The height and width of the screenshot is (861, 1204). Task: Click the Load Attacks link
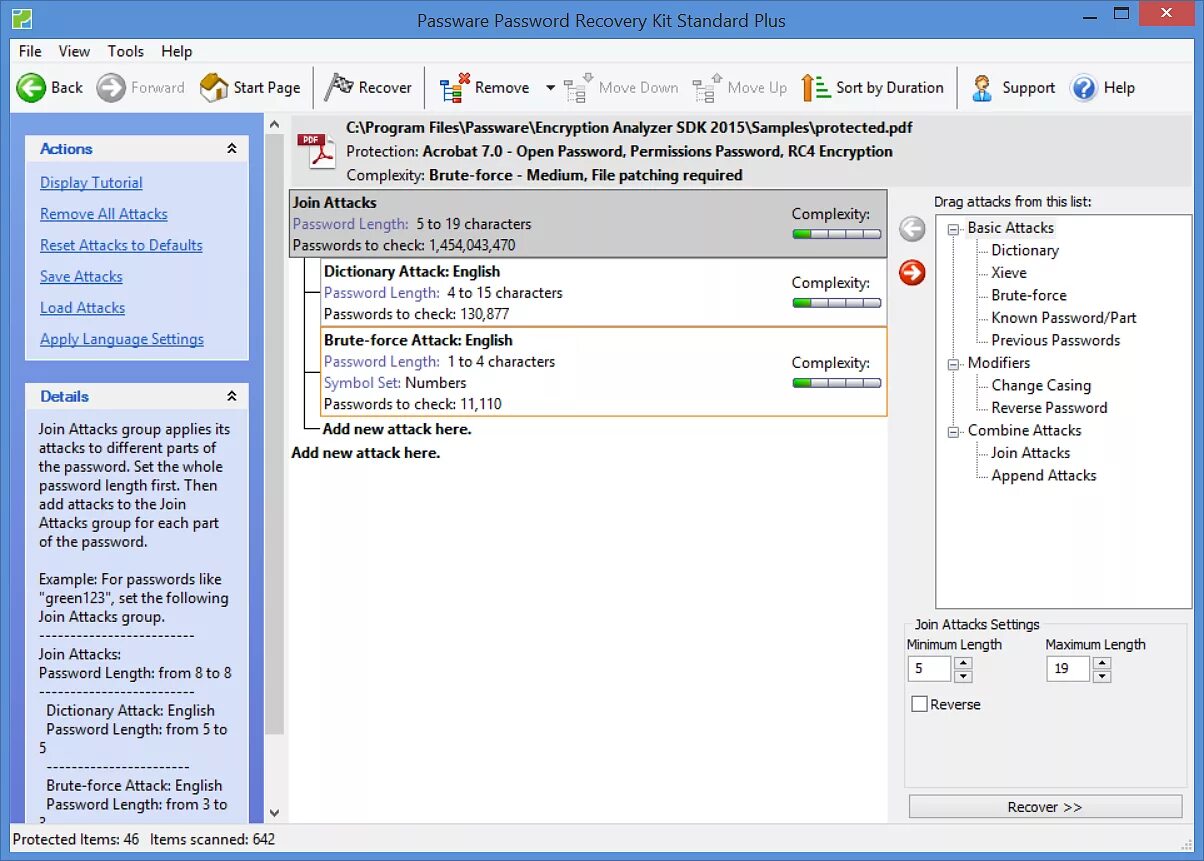(x=82, y=308)
